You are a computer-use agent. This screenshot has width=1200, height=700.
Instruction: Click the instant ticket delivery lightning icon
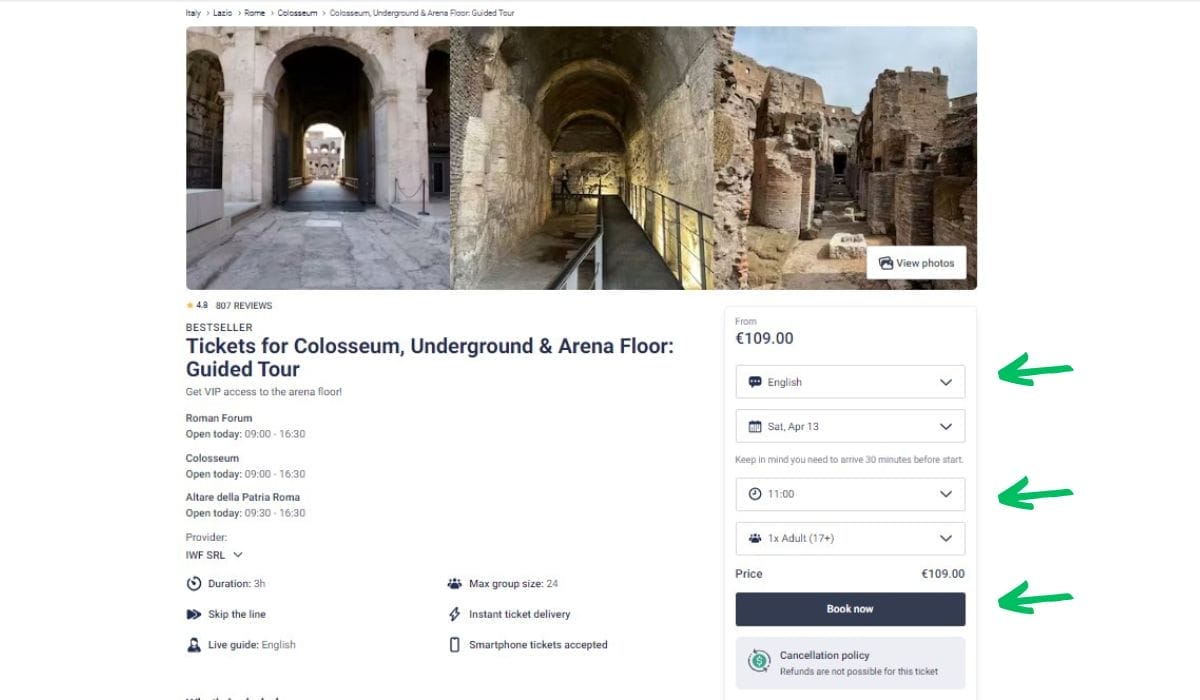click(454, 614)
